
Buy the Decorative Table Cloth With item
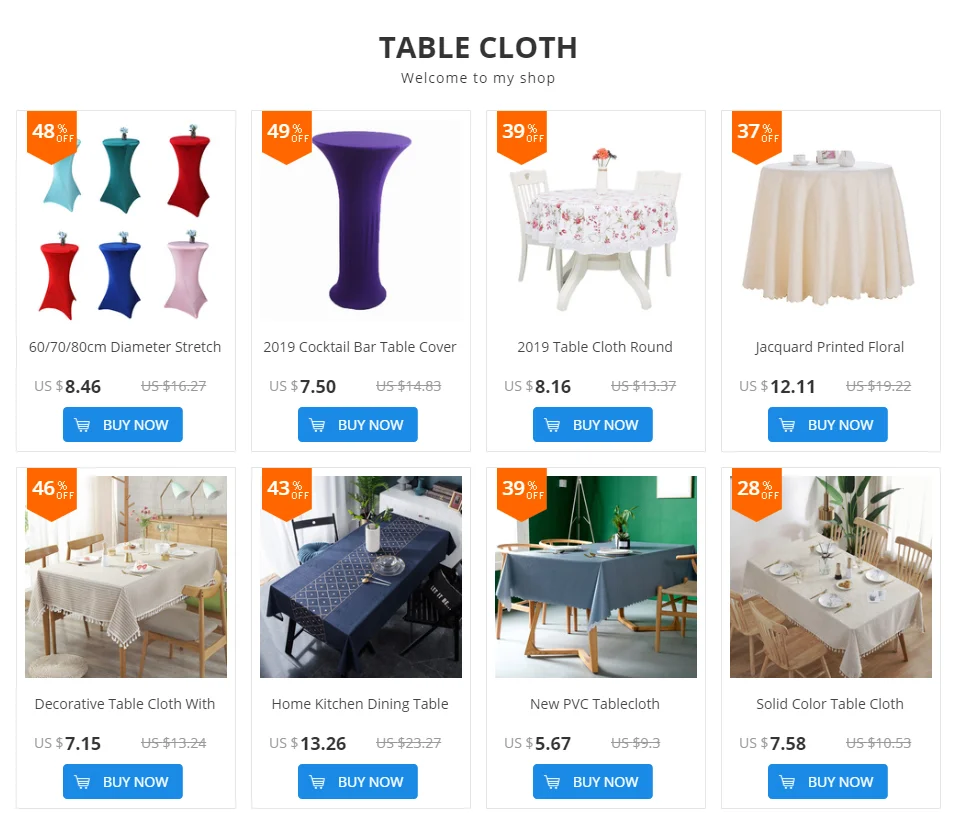[123, 781]
